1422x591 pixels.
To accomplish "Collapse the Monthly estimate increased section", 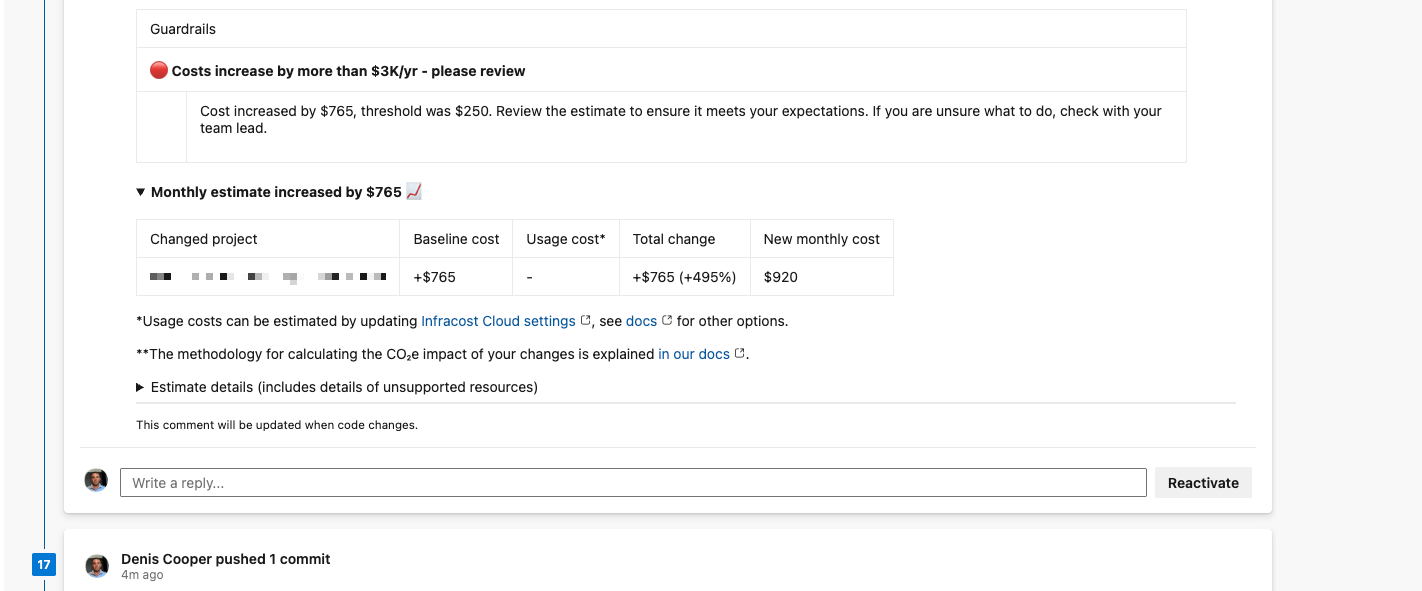I will (141, 192).
